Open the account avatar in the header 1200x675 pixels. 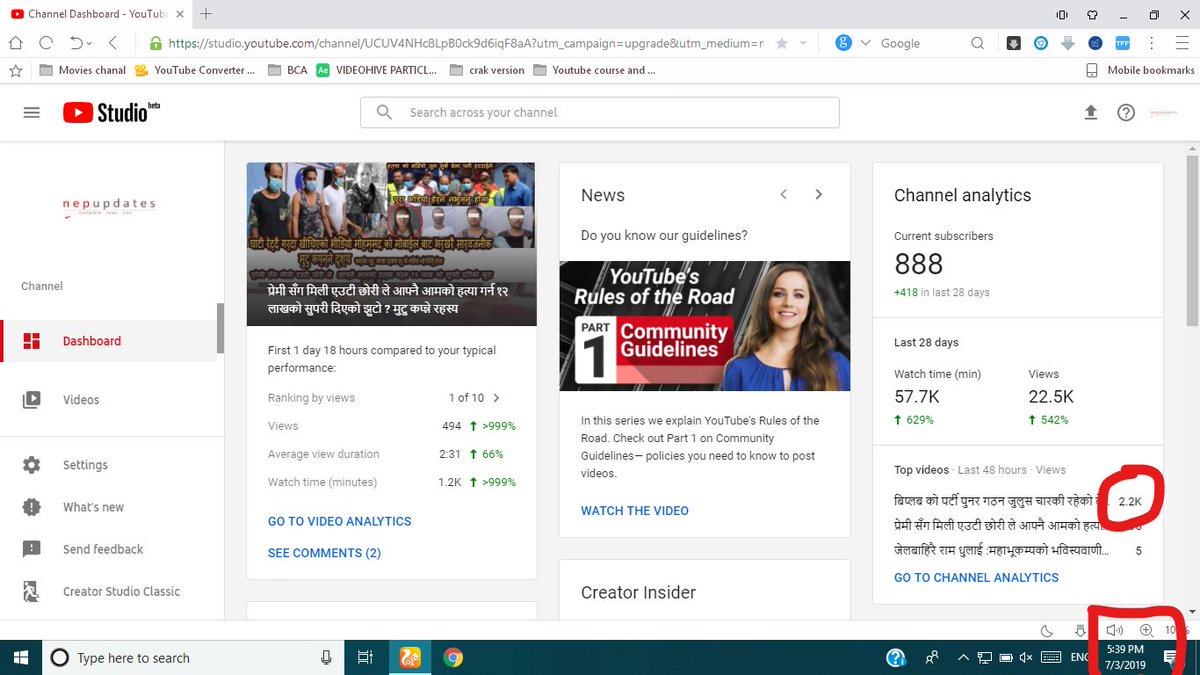tap(1163, 113)
